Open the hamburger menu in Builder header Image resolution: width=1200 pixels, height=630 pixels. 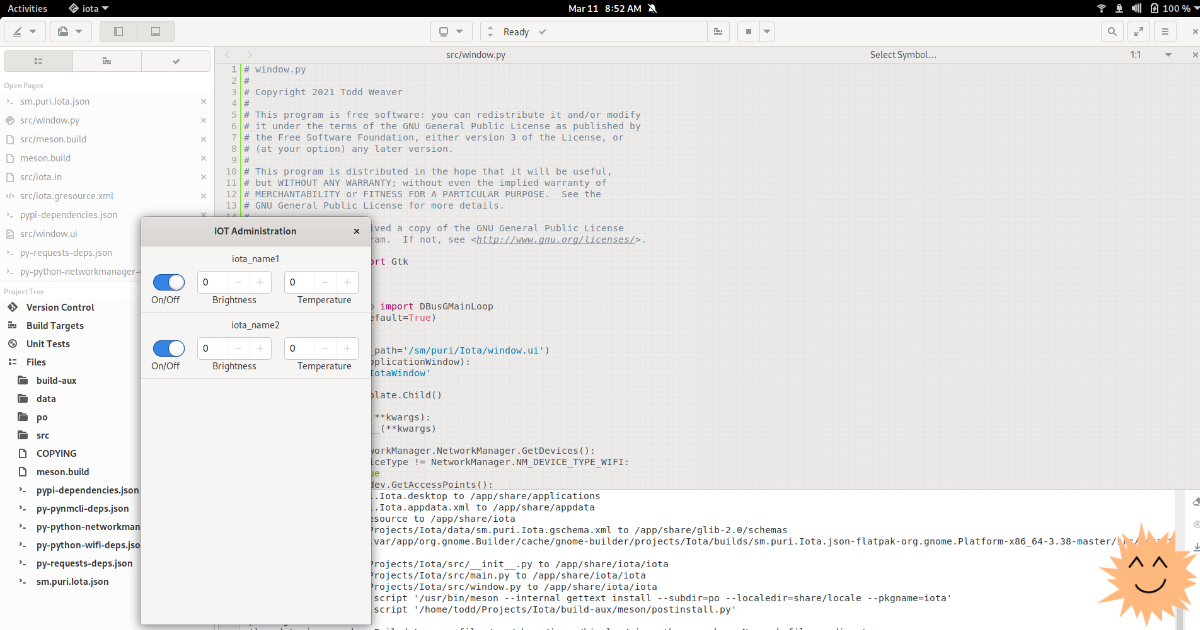pyautogui.click(x=1165, y=32)
